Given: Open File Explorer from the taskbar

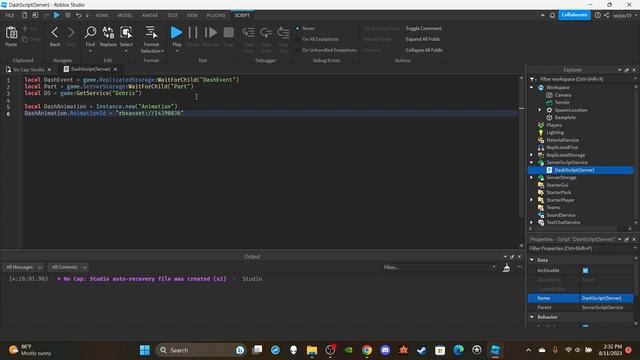Looking at the screenshot, I should tap(312, 350).
